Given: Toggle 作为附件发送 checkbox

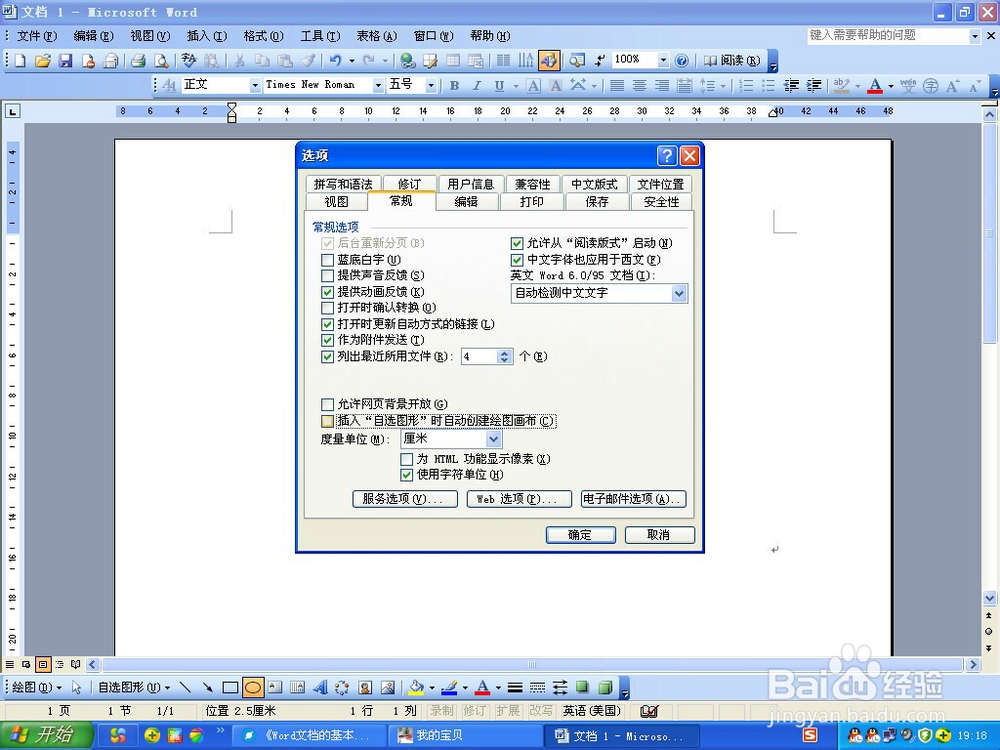Looking at the screenshot, I should [328, 341].
